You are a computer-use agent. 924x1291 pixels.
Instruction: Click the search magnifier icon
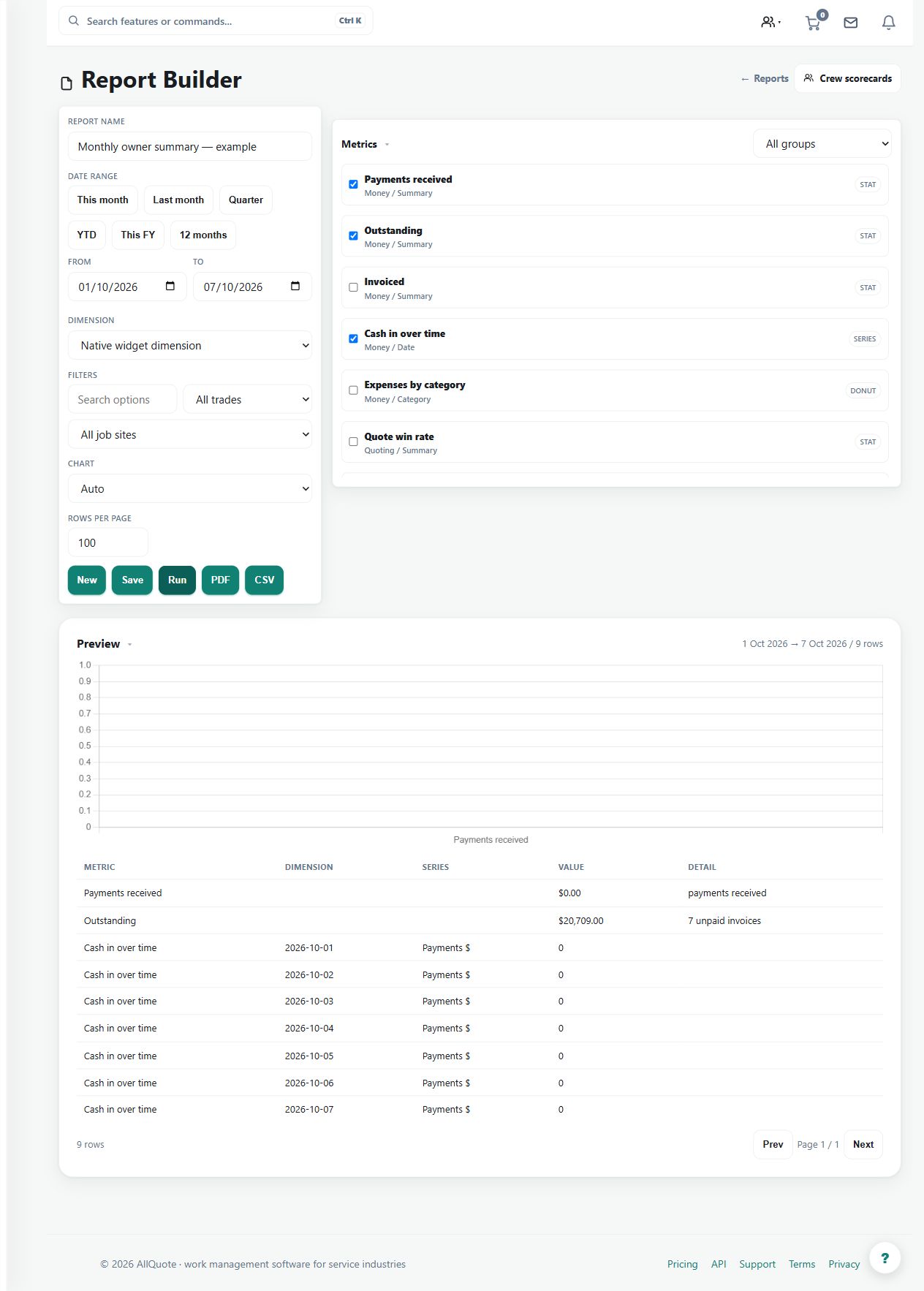click(74, 20)
